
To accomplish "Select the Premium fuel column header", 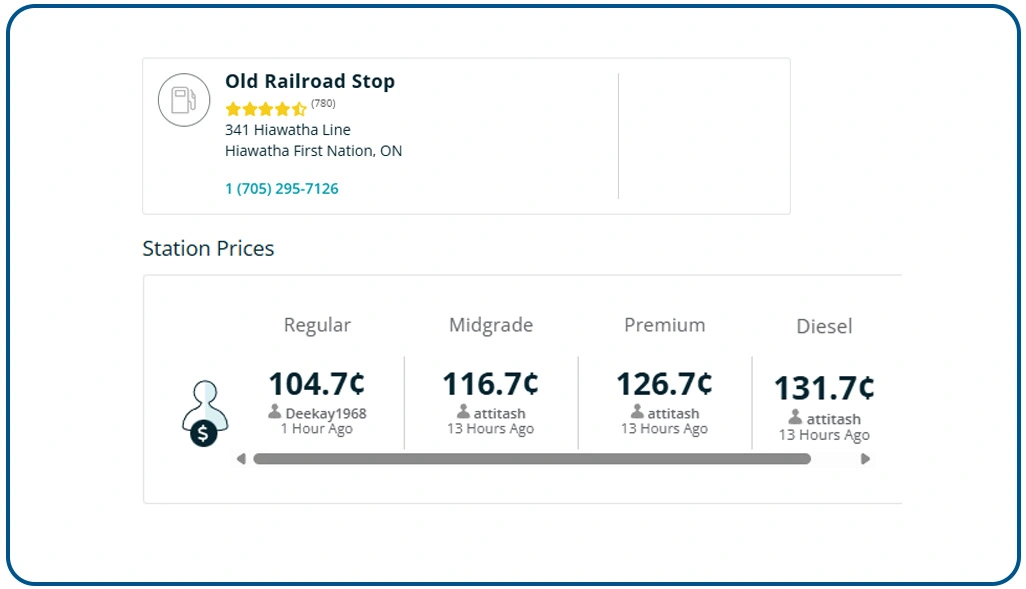I will (663, 325).
